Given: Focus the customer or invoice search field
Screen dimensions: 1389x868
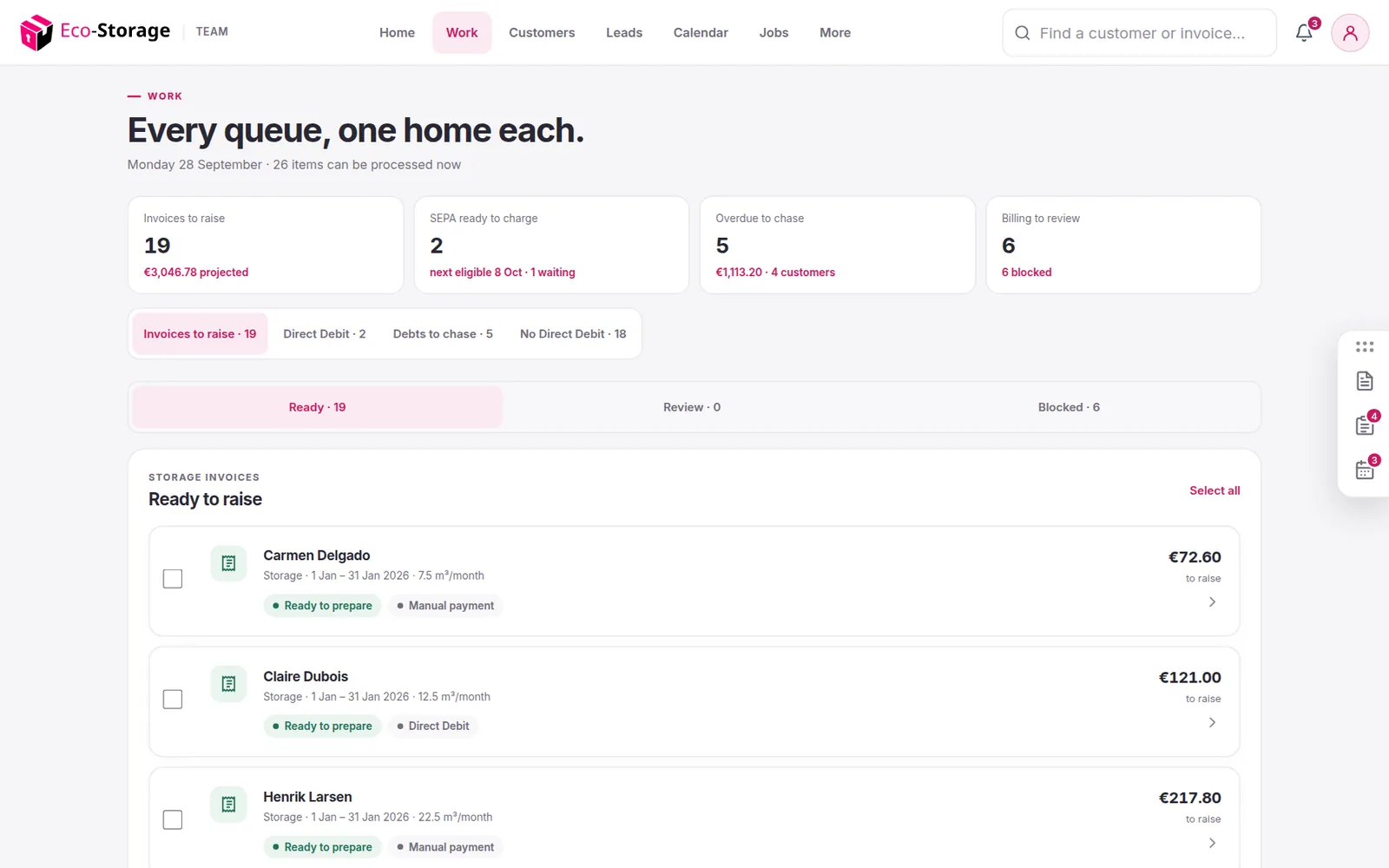Looking at the screenshot, I should pyautogui.click(x=1140, y=33).
